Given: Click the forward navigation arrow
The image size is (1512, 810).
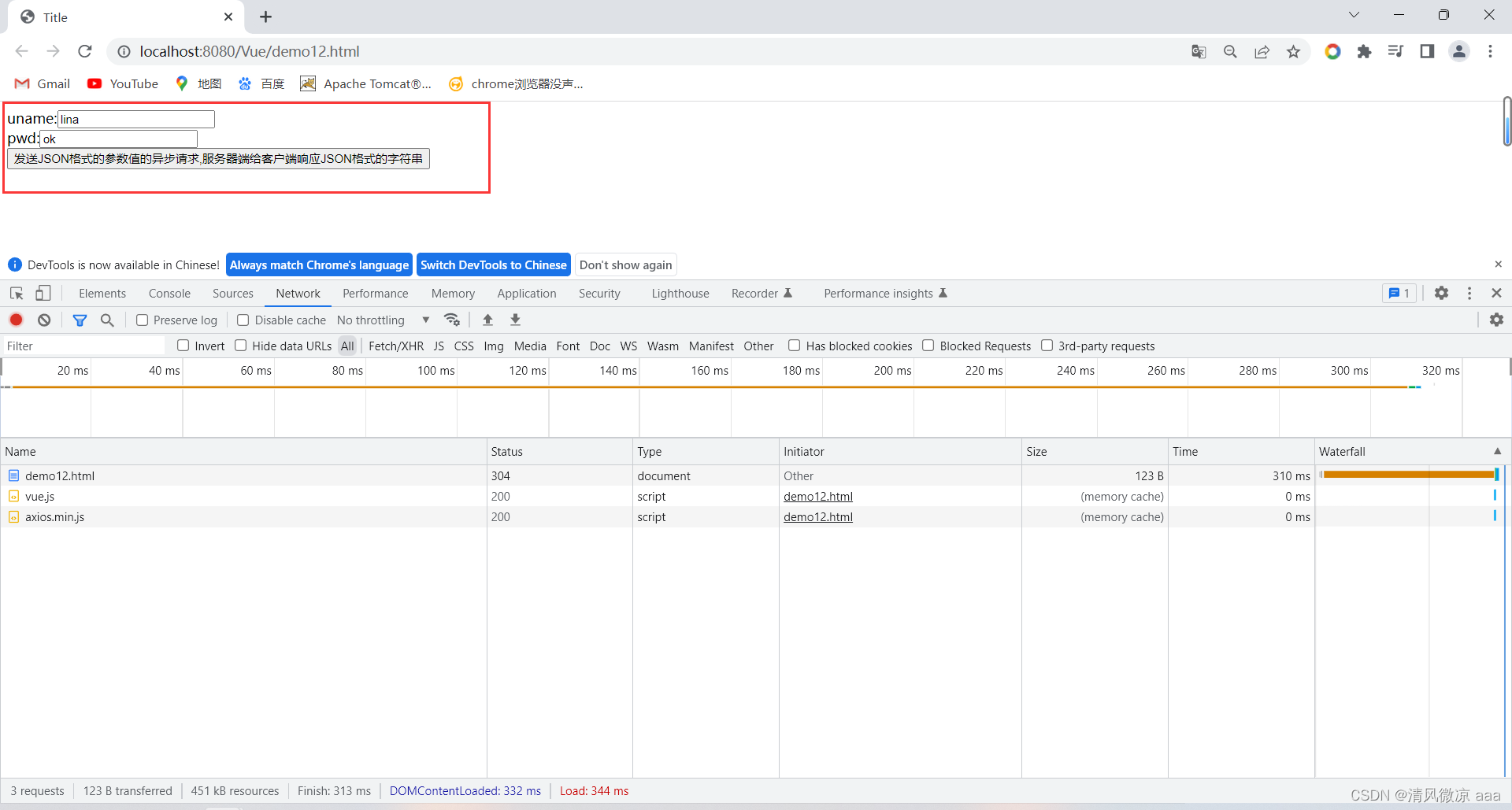Looking at the screenshot, I should click(x=54, y=51).
